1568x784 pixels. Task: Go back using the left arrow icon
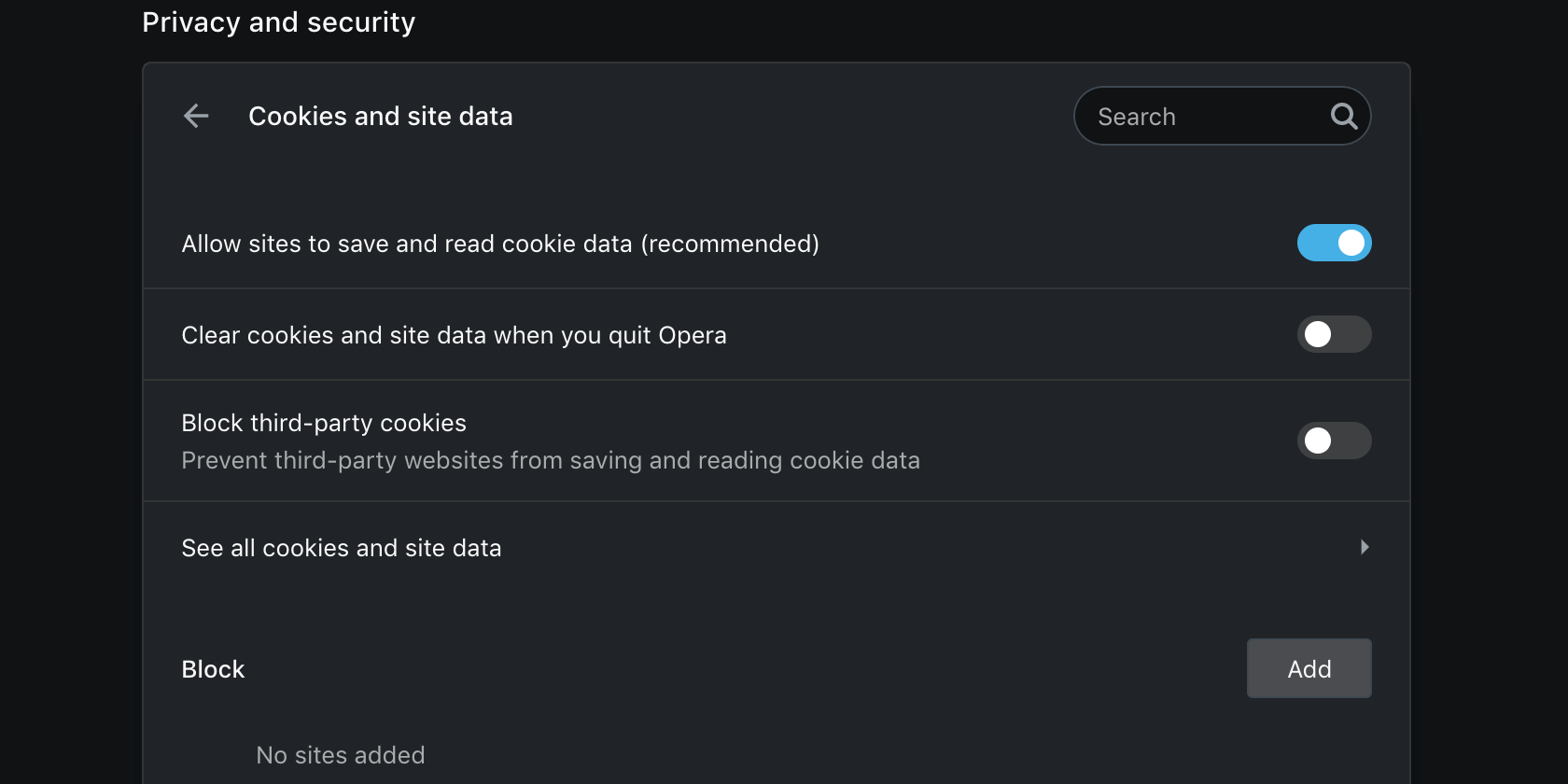click(x=196, y=116)
